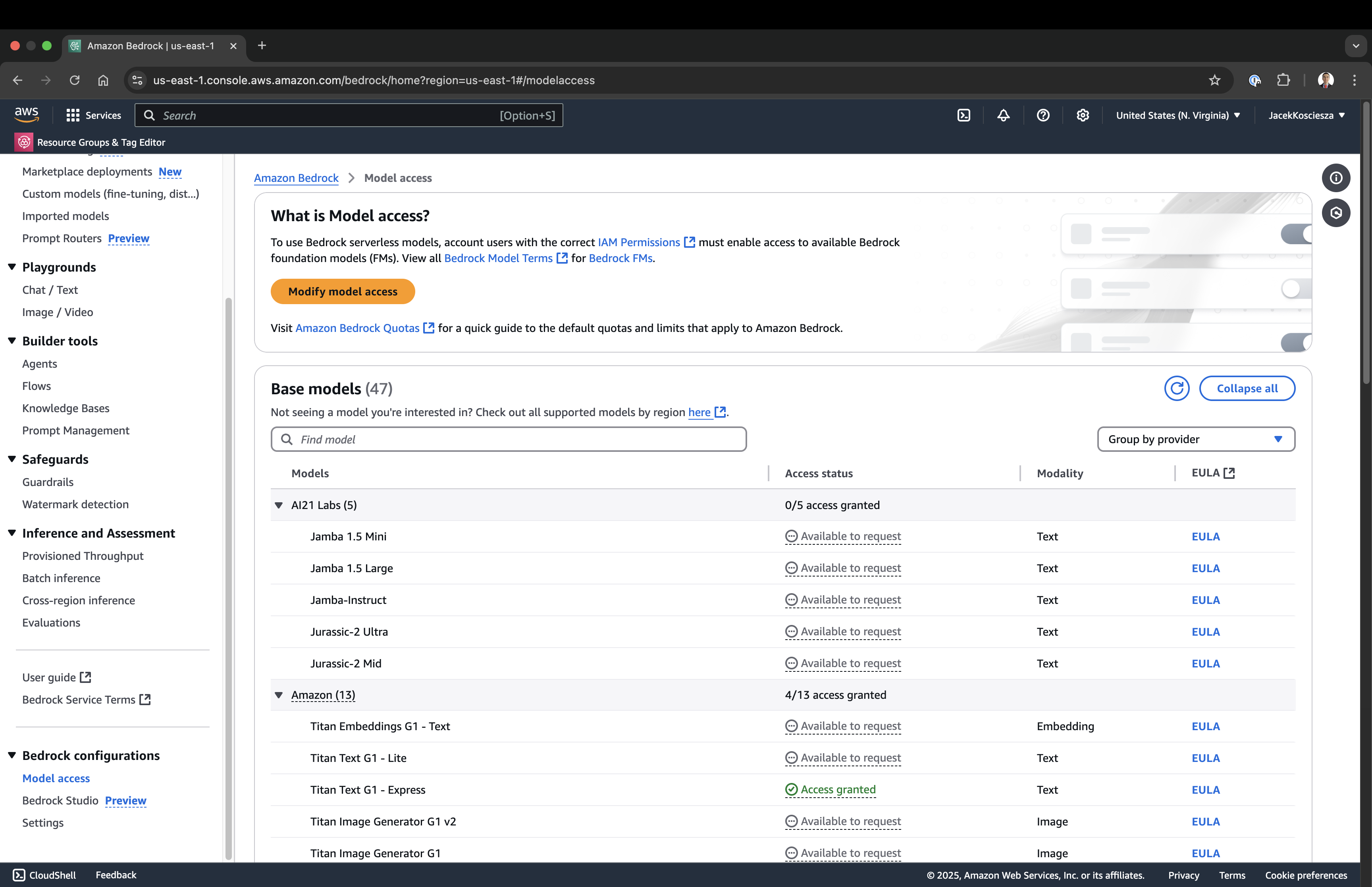The width and height of the screenshot is (1372, 887).
Task: Click the Bedrock Service Terms external icon
Action: coord(145,699)
